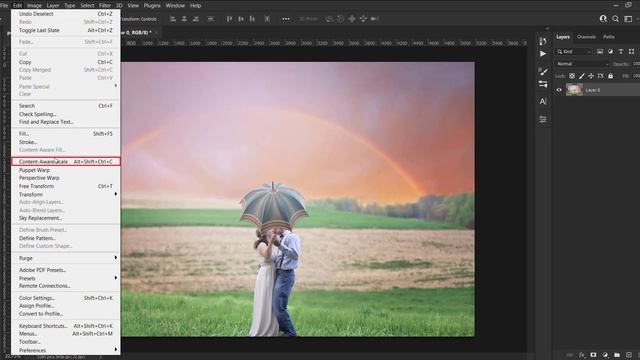Add a layer mask
Image resolution: width=640 pixels, height=360 pixels.
(x=593, y=355)
